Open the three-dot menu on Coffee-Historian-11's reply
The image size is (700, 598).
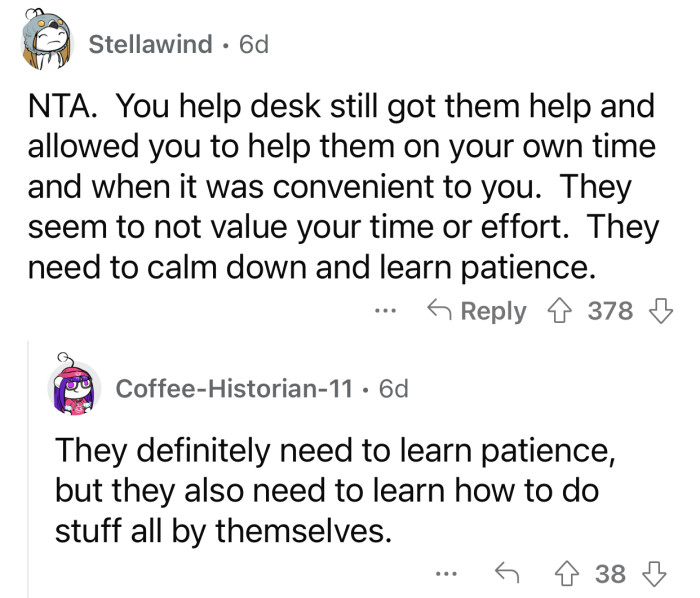[x=446, y=573]
